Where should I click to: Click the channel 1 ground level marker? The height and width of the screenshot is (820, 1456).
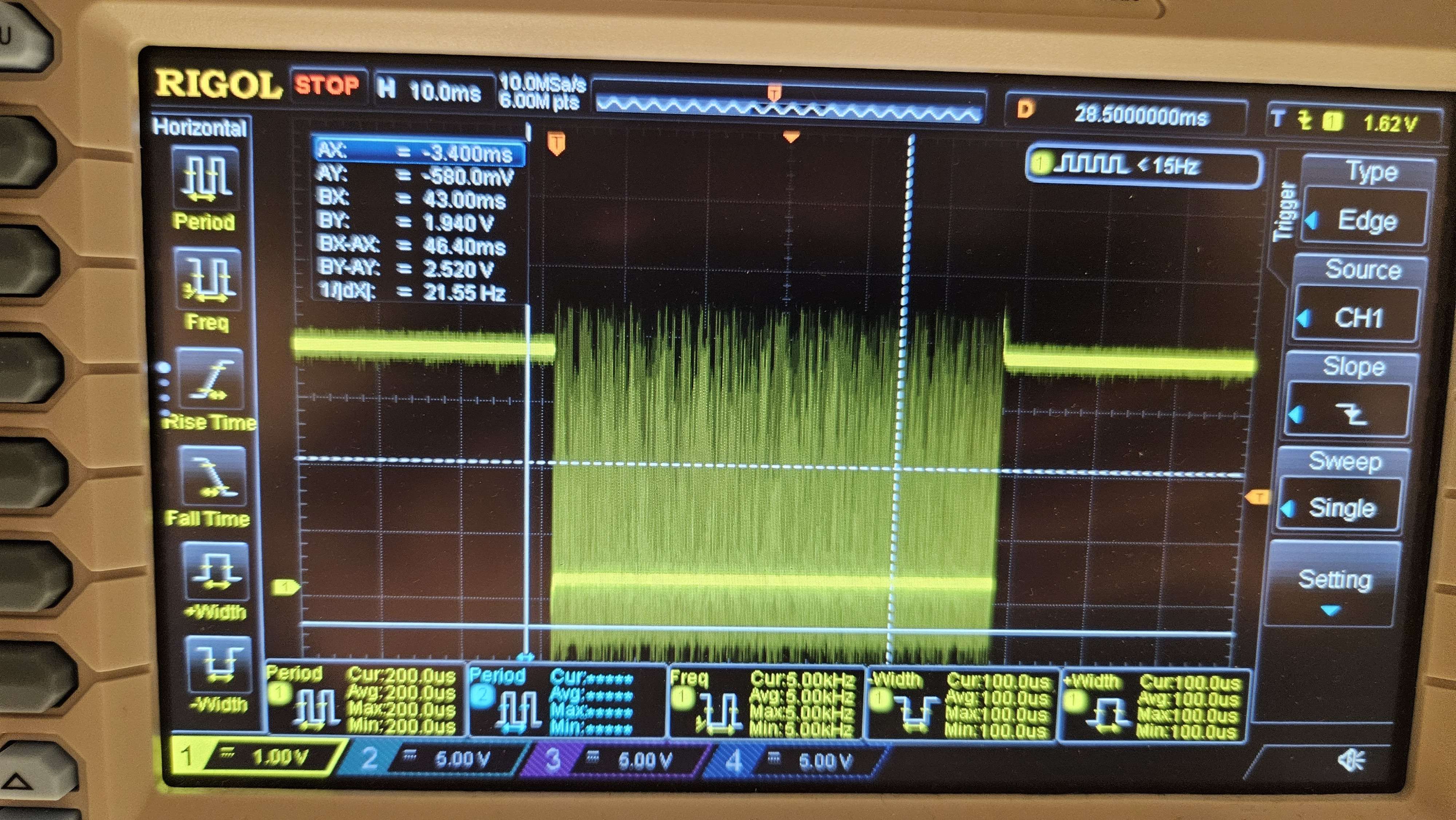286,587
